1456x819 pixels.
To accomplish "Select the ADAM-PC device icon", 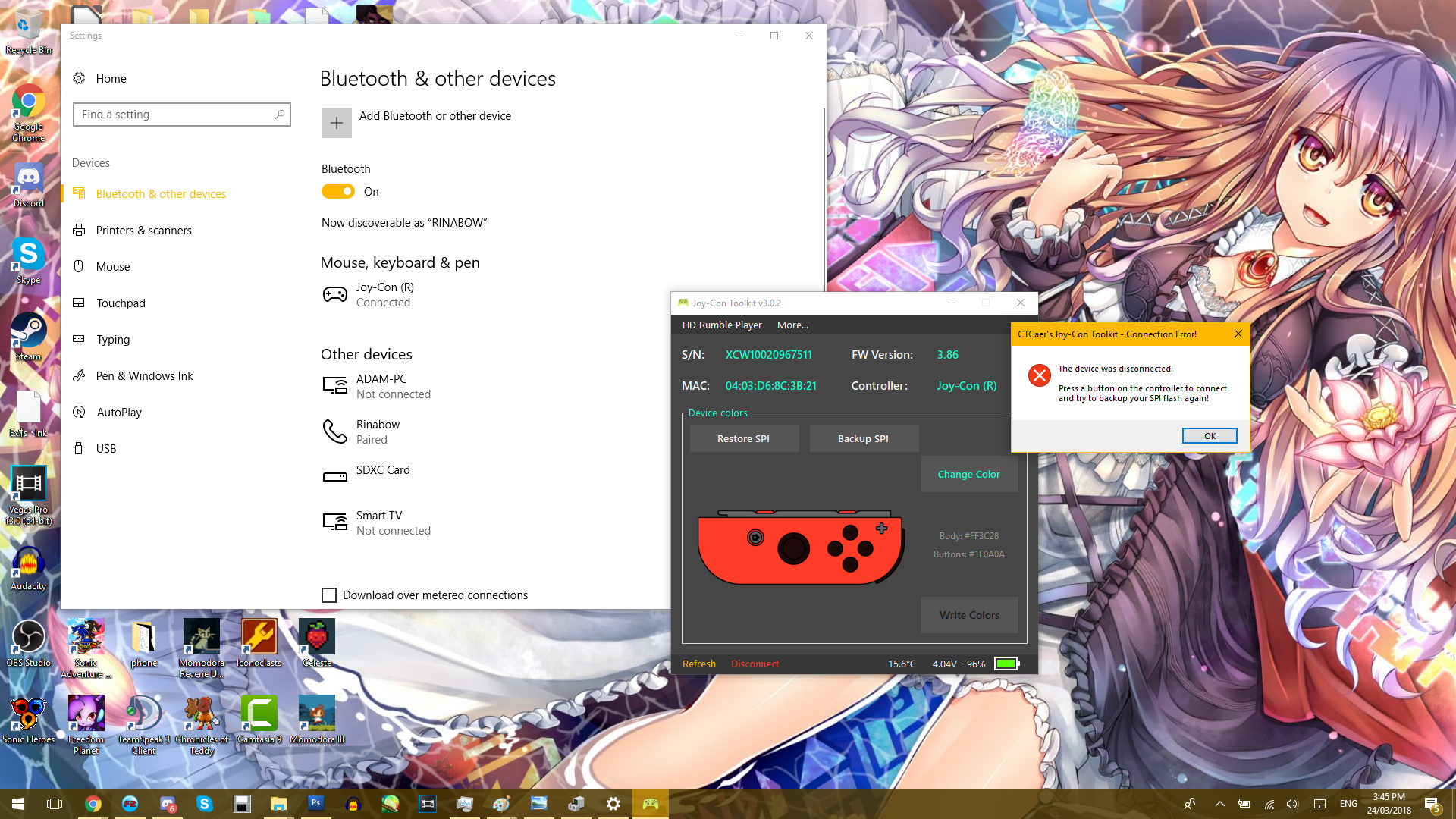I will (x=335, y=386).
